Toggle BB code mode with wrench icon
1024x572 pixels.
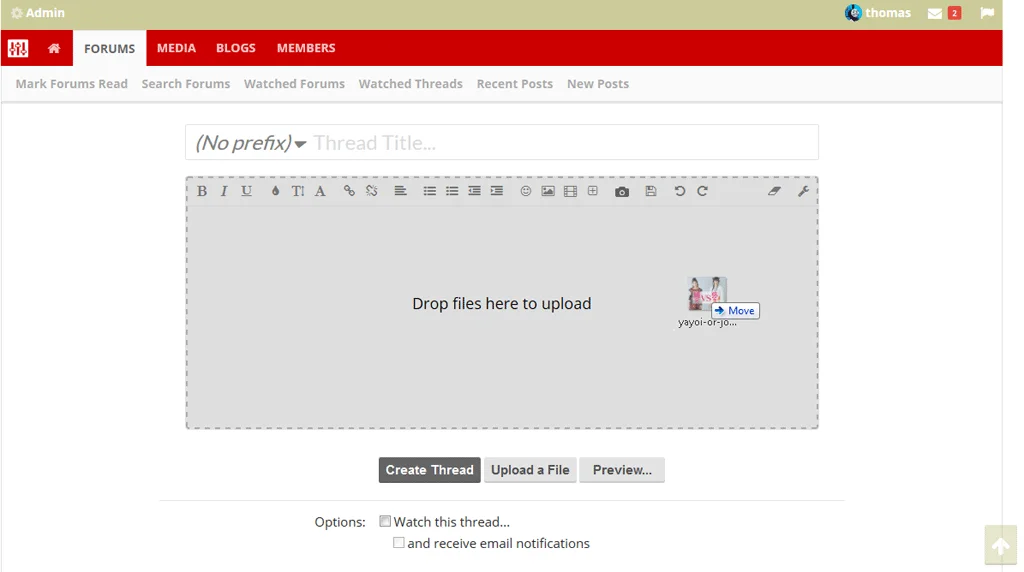click(803, 191)
